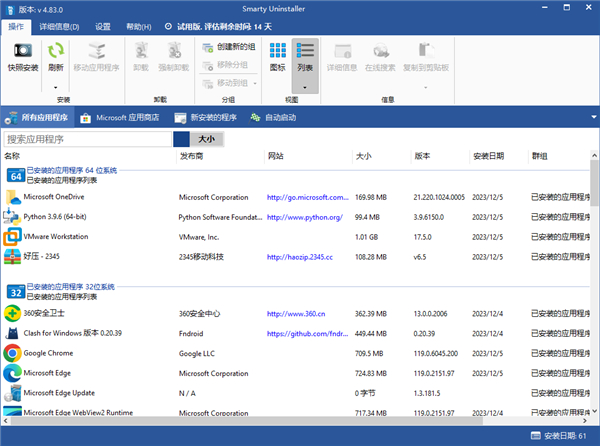600x446 pixels.
Task: Select the Google Chrome icon in list
Action: [12, 353]
